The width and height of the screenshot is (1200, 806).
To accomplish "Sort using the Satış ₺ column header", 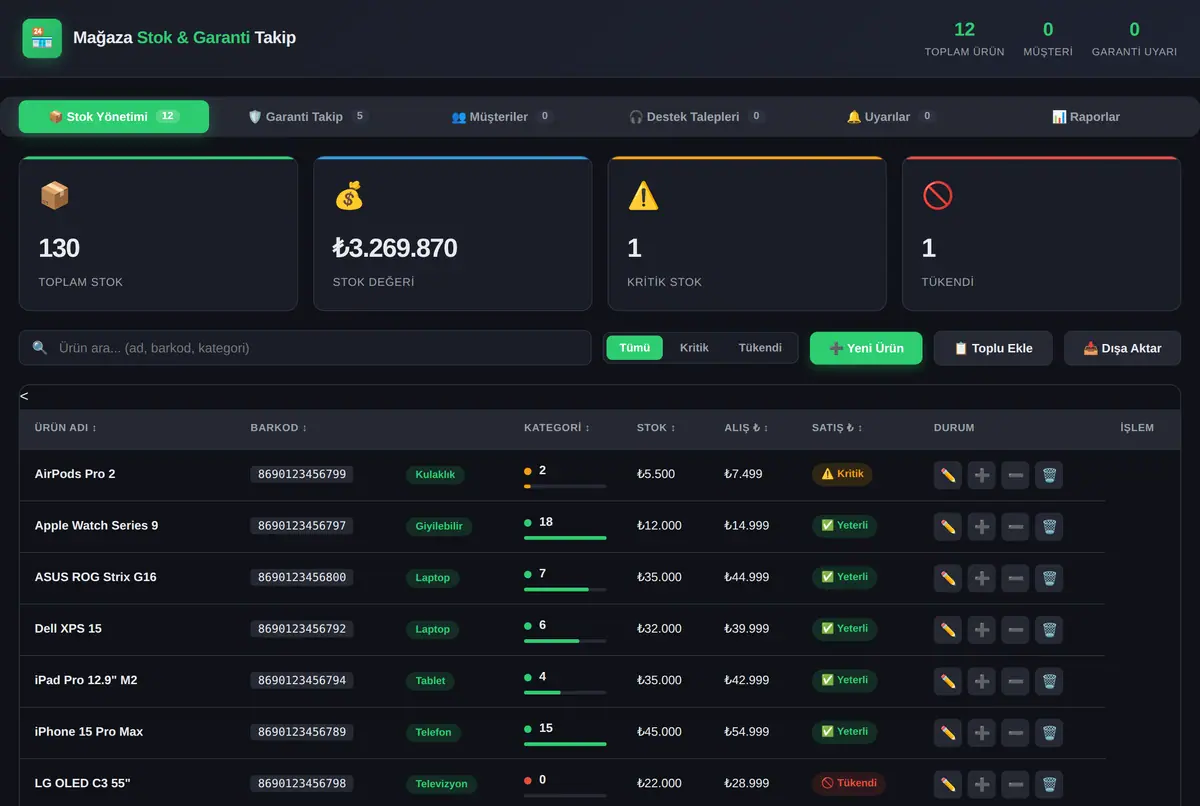I will click(837, 428).
